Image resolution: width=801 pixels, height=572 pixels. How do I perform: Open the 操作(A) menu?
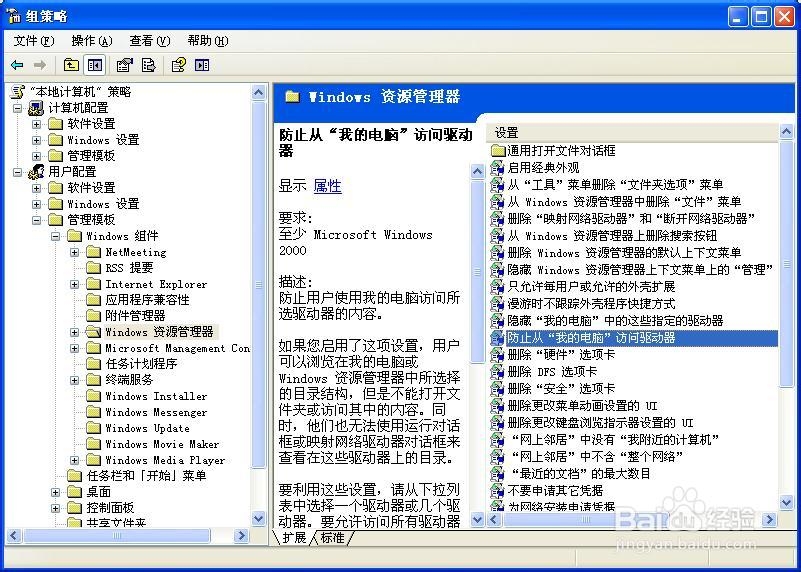tap(92, 41)
